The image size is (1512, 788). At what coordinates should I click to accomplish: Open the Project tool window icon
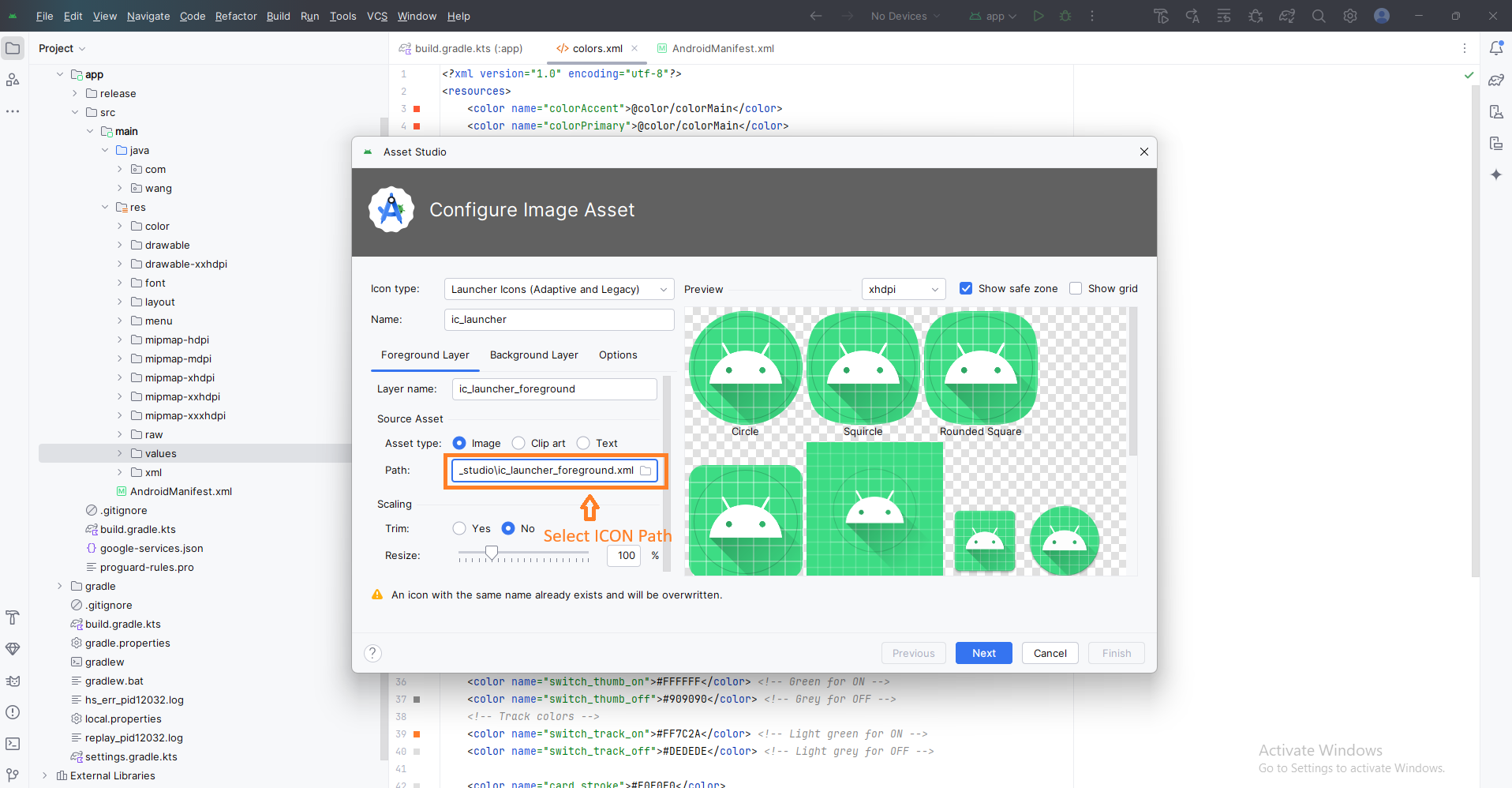[13, 48]
